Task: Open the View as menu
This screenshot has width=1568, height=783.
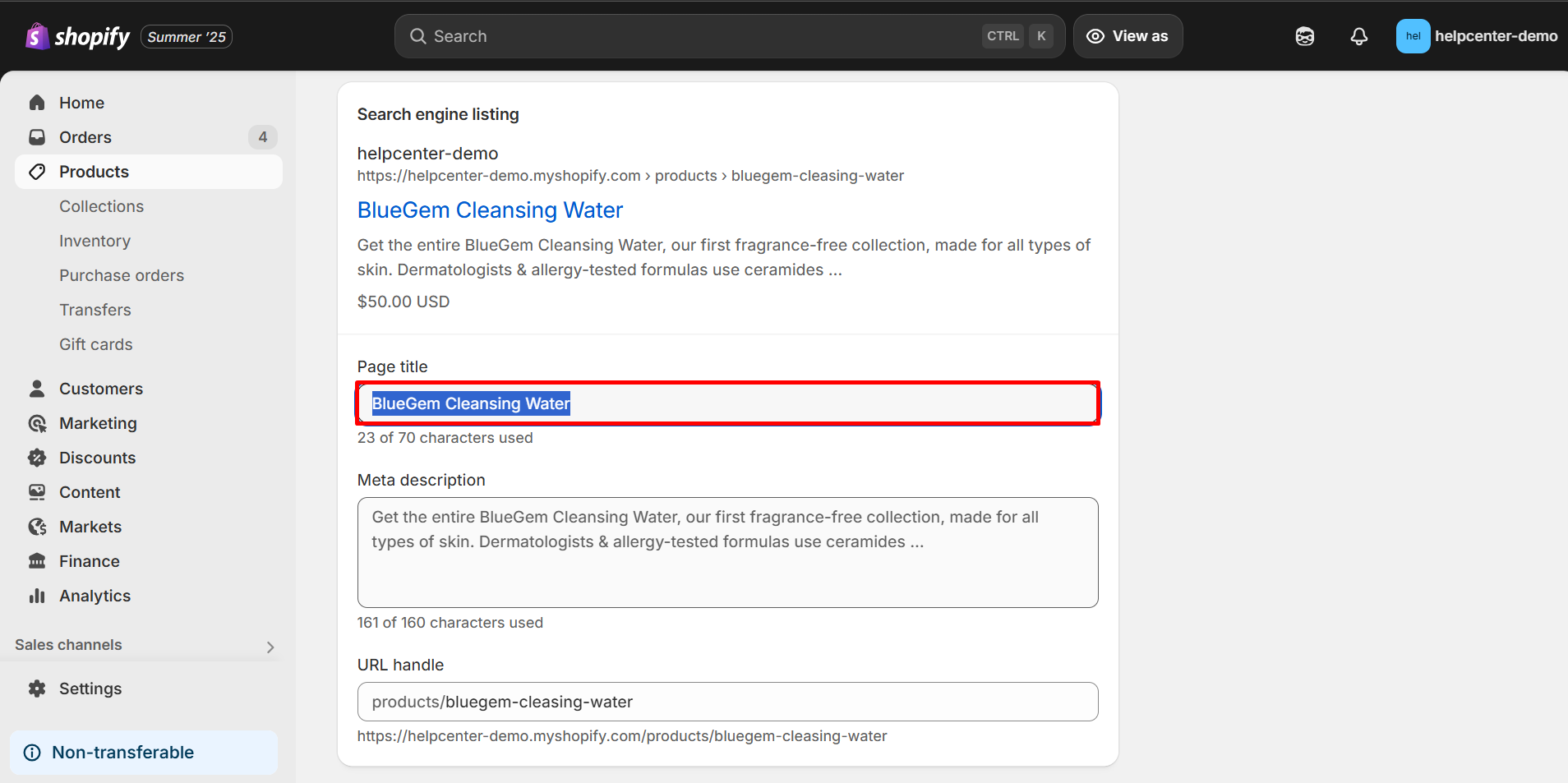Action: click(1128, 36)
